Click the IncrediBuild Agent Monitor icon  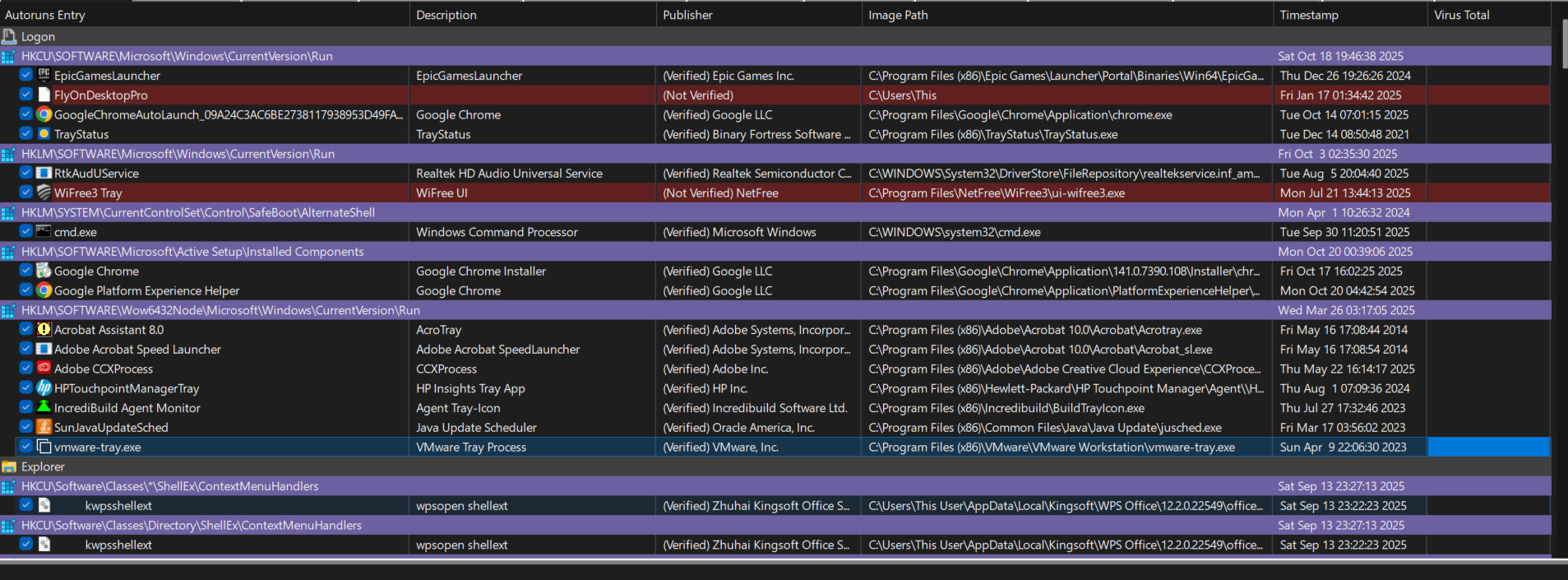[44, 408]
